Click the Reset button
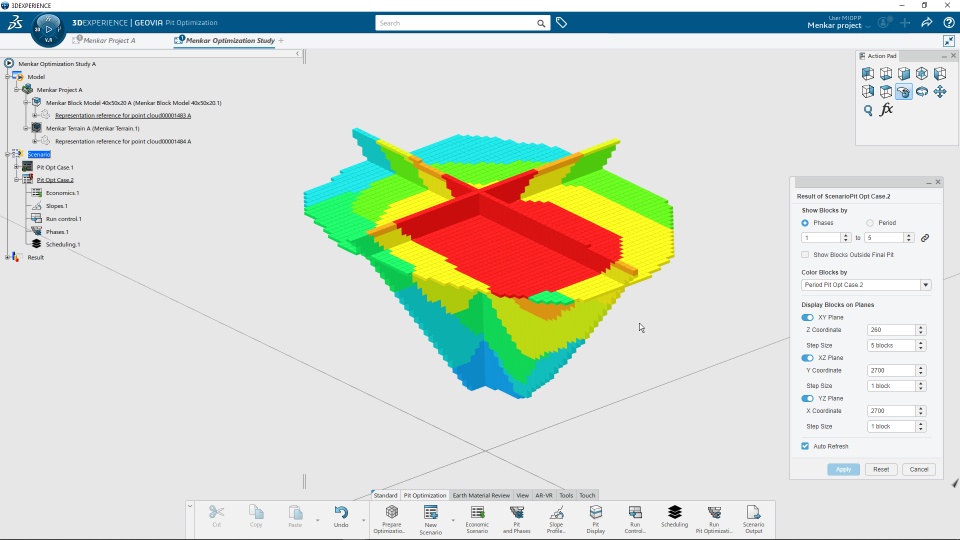The height and width of the screenshot is (540, 960). (880, 470)
